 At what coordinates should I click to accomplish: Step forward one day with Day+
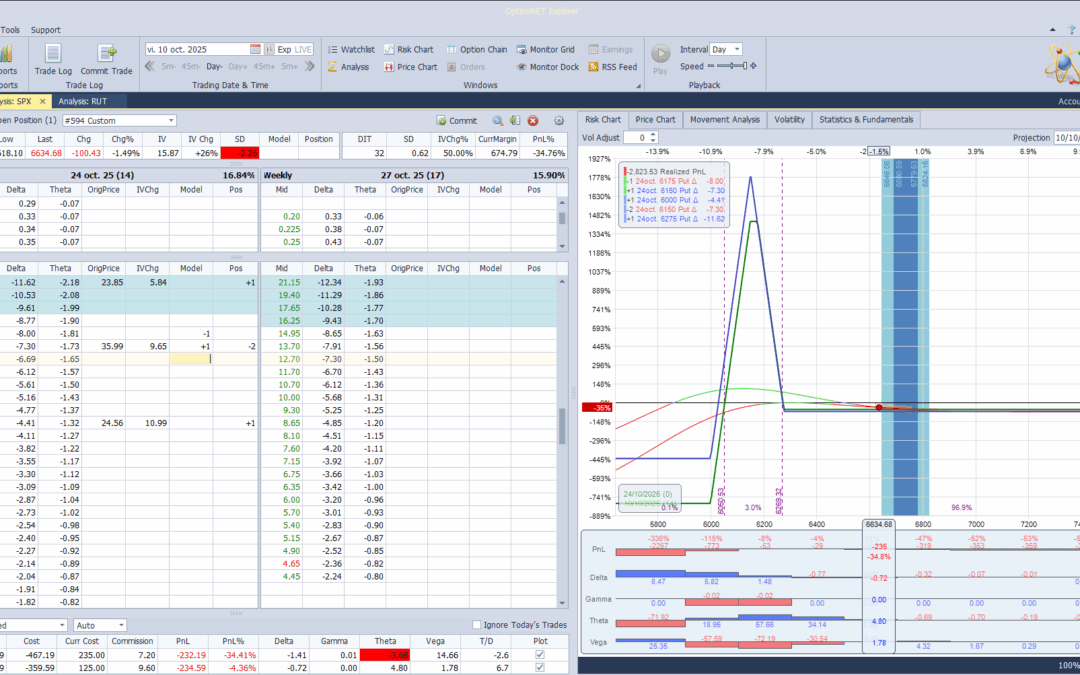(238, 67)
